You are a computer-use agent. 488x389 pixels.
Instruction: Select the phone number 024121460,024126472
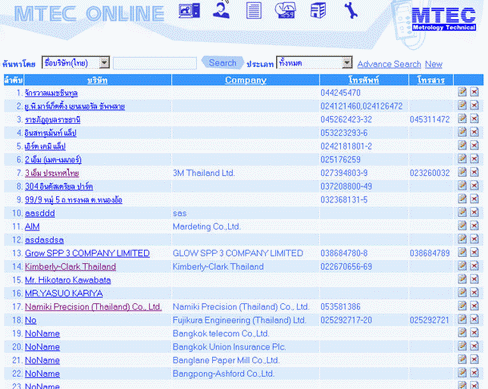coord(361,106)
